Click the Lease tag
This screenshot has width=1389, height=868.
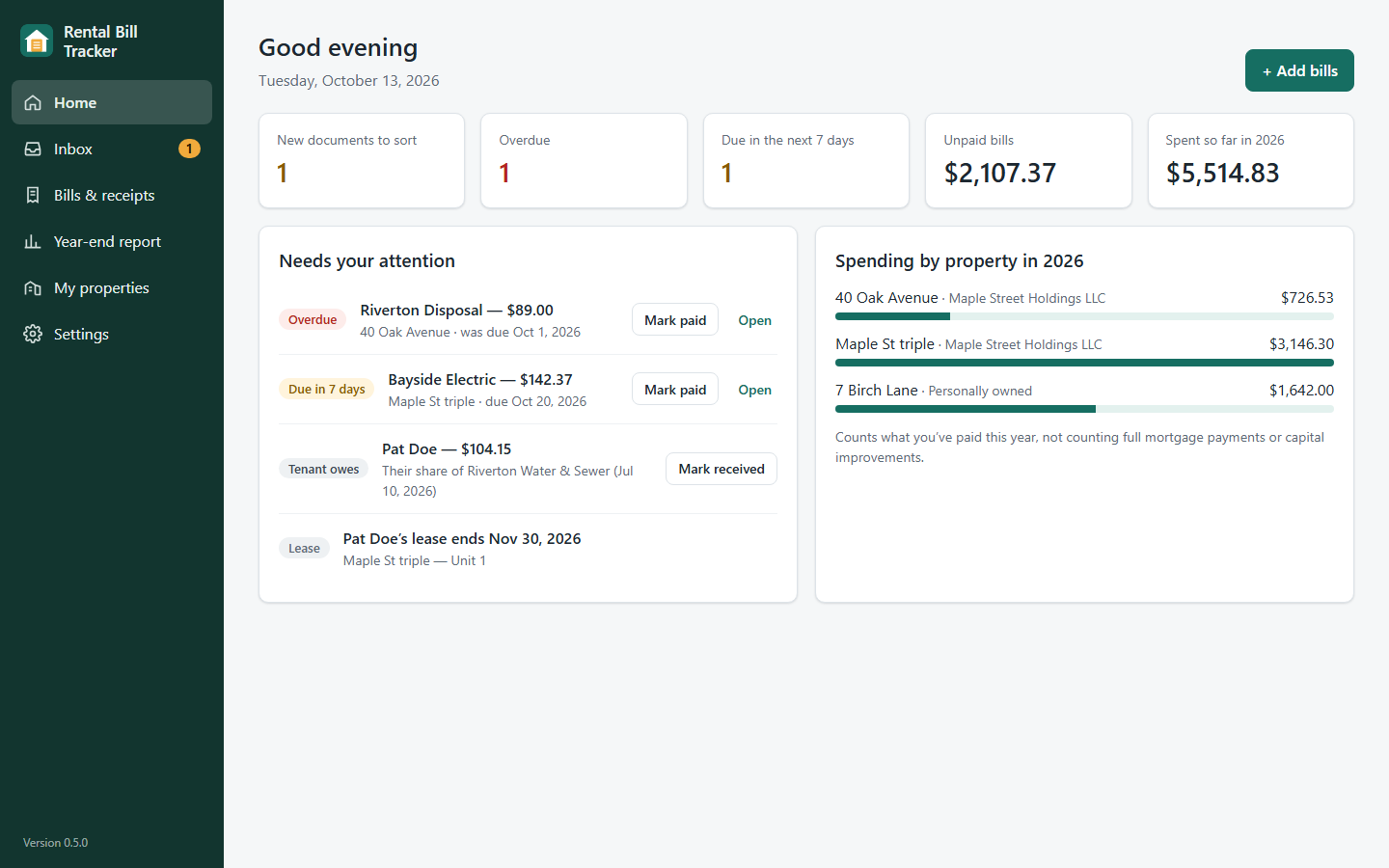click(x=304, y=549)
